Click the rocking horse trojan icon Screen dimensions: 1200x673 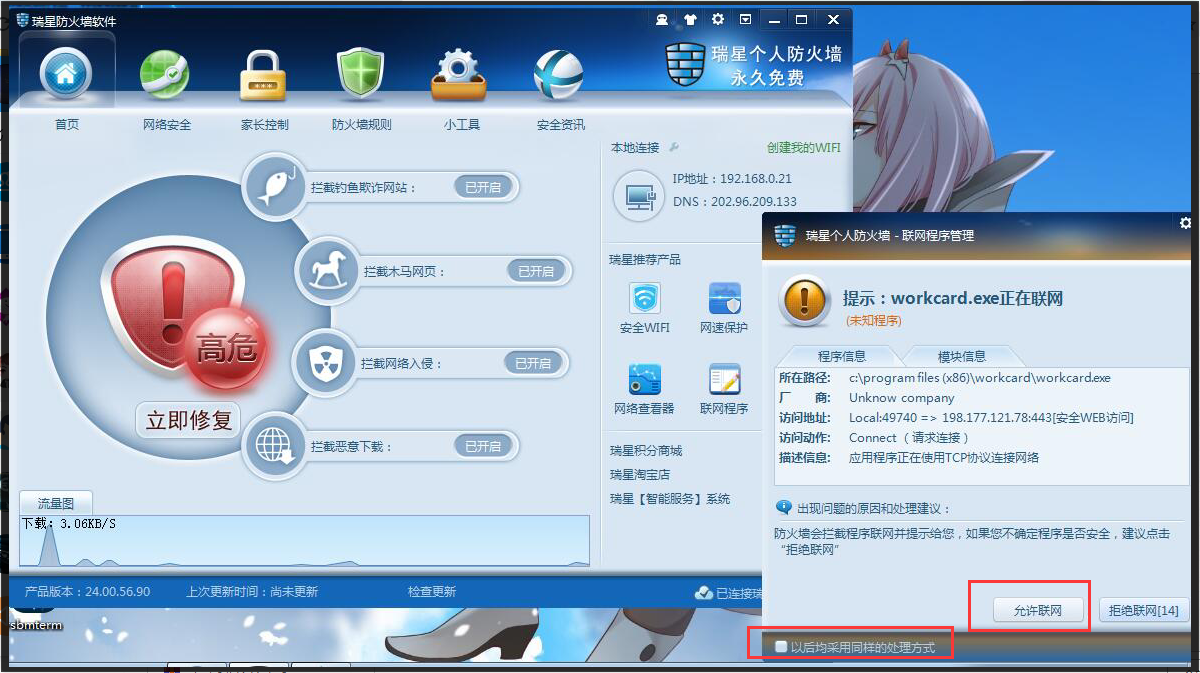(x=327, y=270)
